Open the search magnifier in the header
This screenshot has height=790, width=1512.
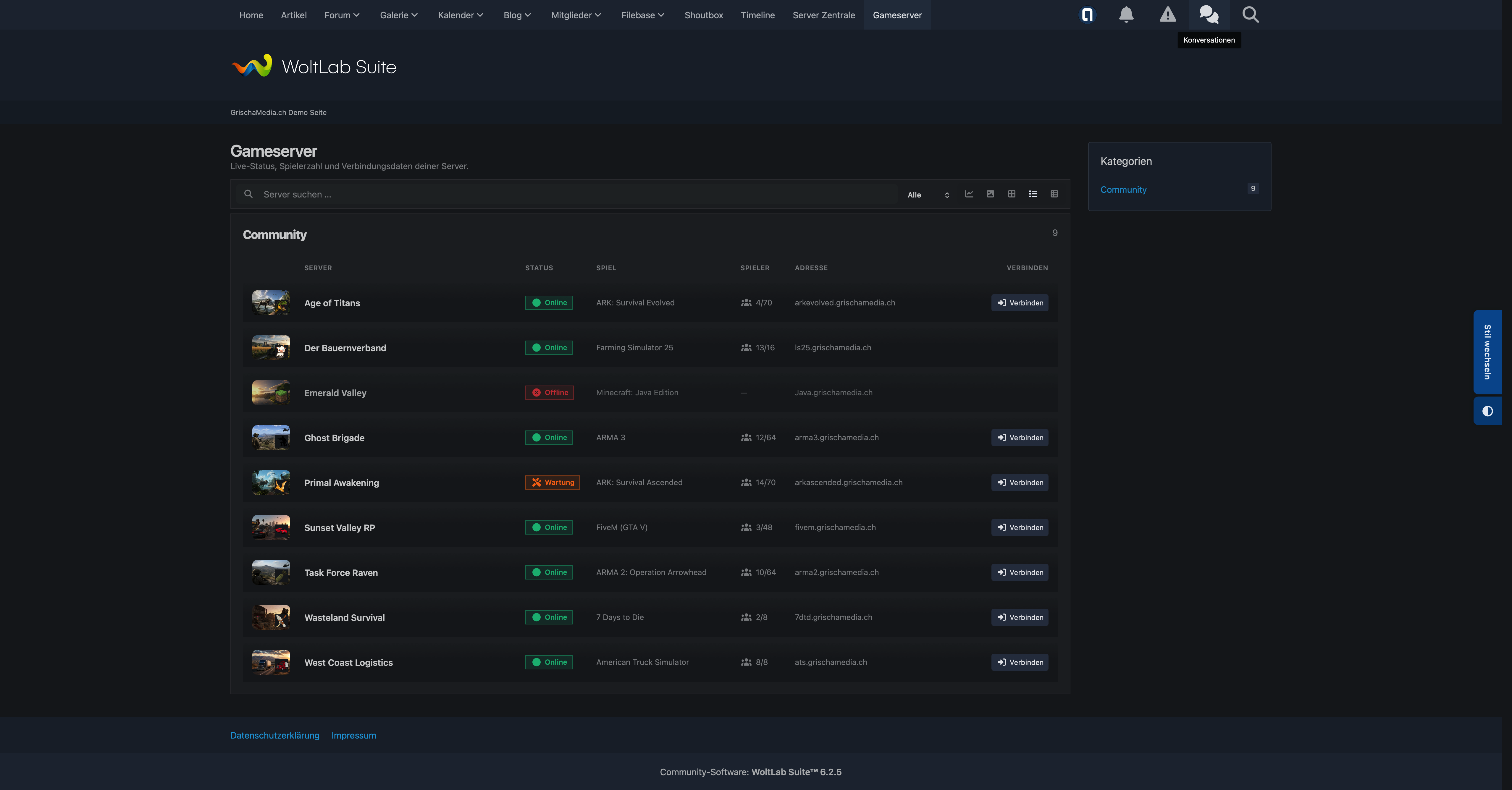(x=1251, y=15)
